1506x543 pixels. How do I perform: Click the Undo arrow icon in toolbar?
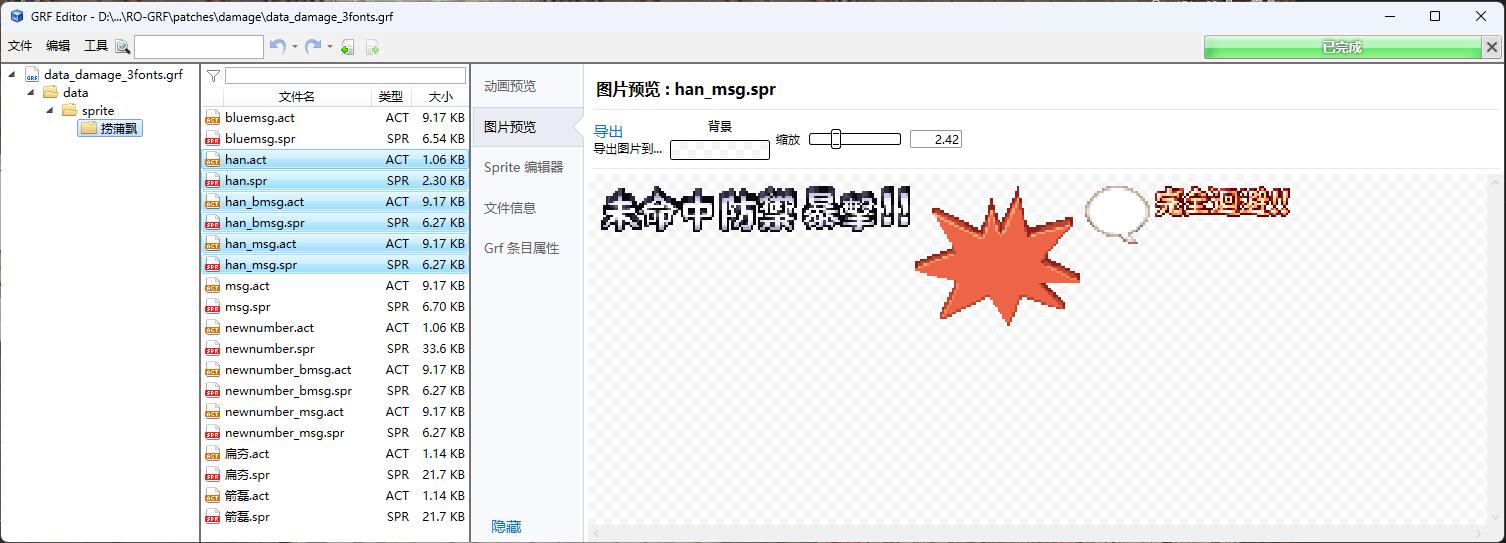(278, 47)
